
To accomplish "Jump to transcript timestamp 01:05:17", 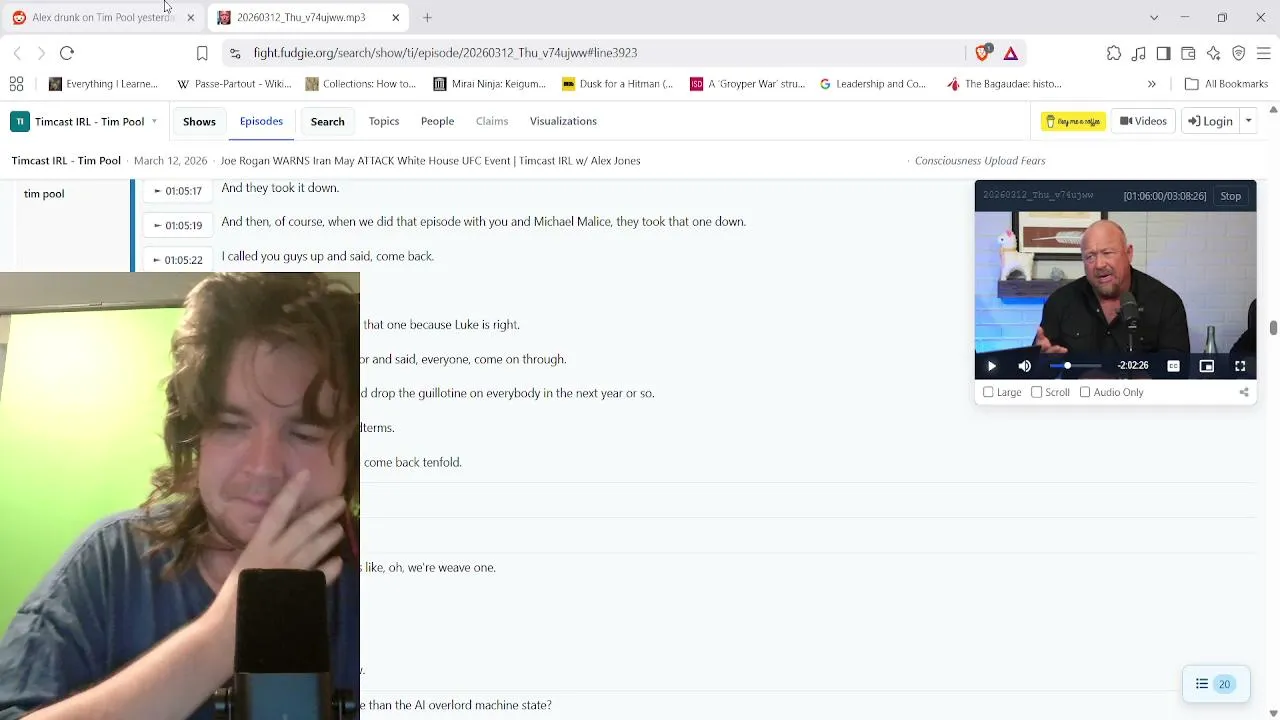I will (178, 191).
